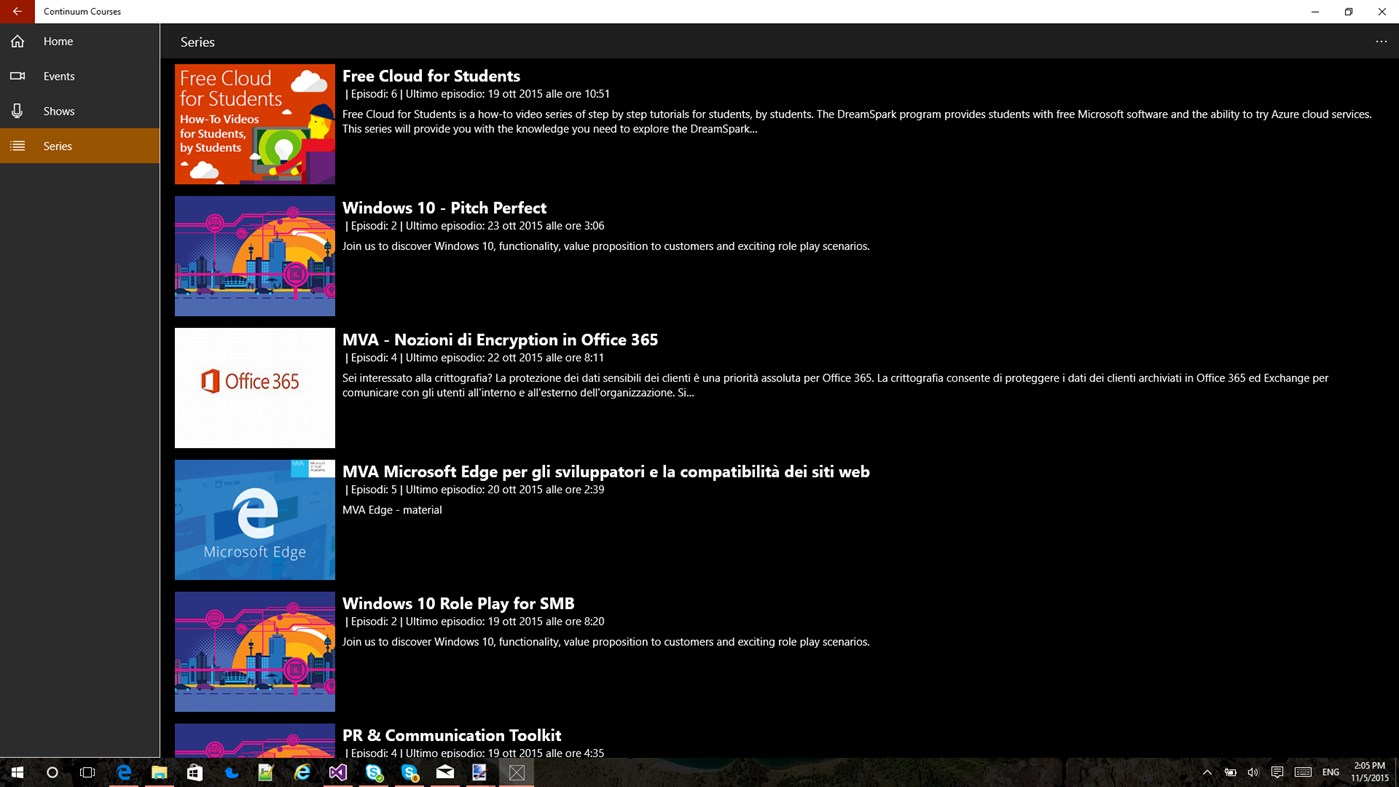The width and height of the screenshot is (1399, 787).
Task: Switch to the Shows section
Action: [x=80, y=111]
